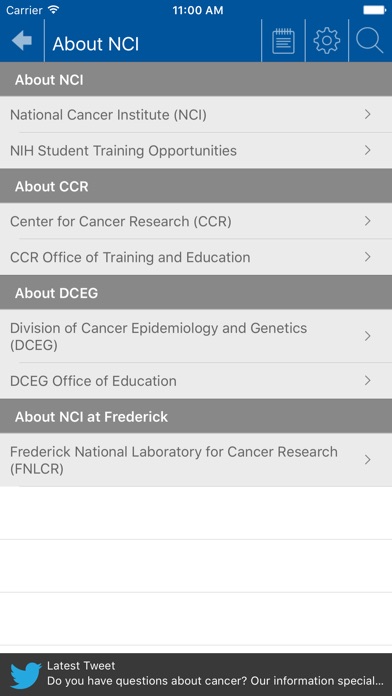Tap the Wi-Fi status icon
Screen dimensions: 392x696
point(54,9)
